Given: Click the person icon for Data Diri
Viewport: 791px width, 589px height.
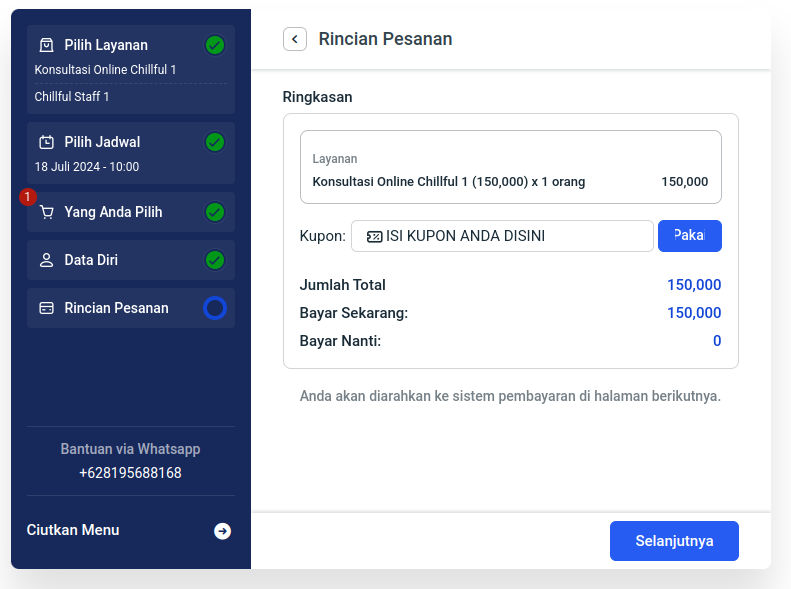Looking at the screenshot, I should 46,260.
